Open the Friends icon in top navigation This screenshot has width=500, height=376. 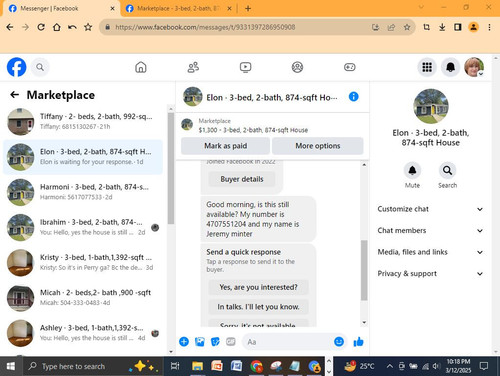coord(193,67)
